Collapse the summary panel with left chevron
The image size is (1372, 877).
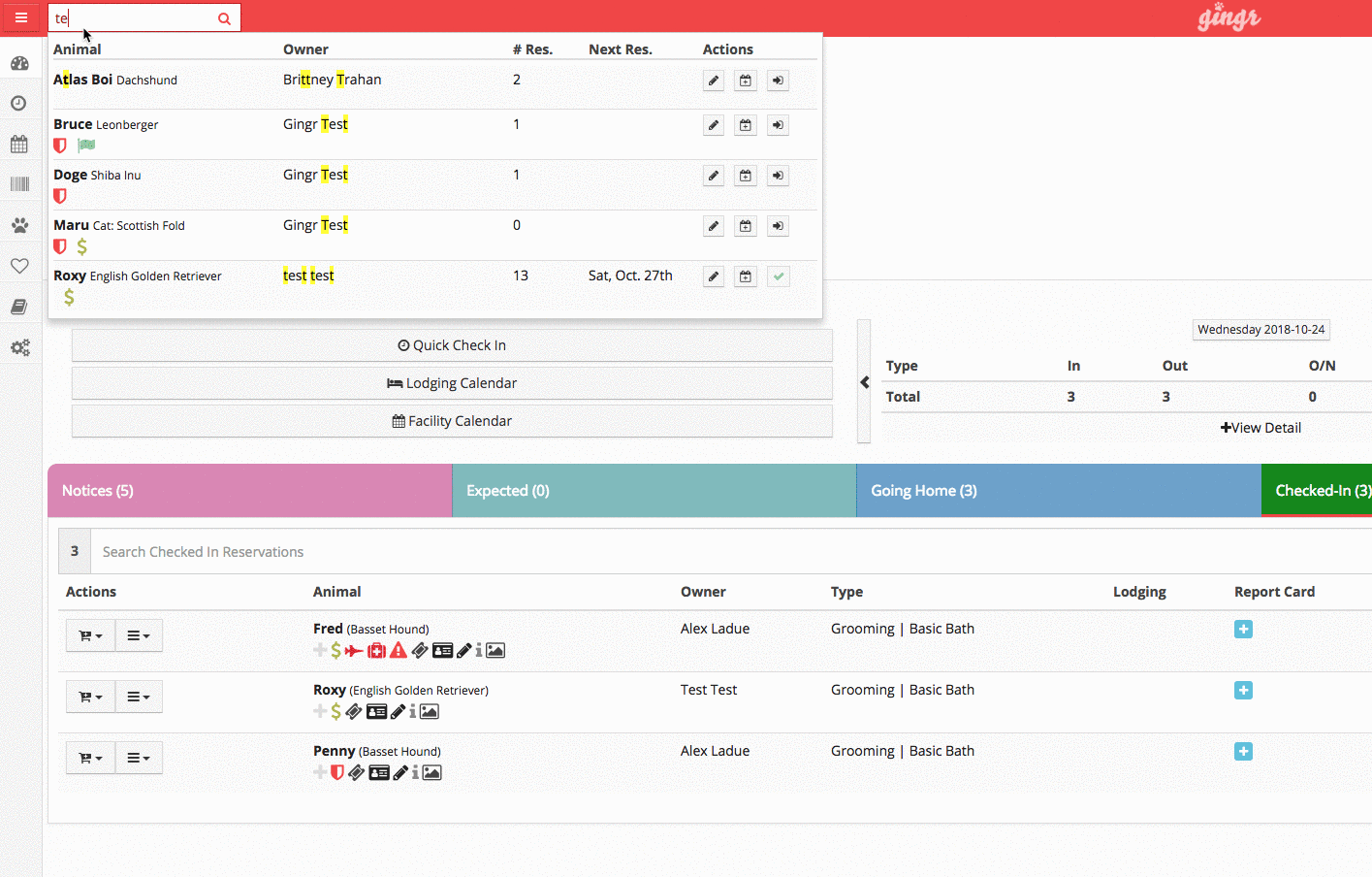pos(864,382)
